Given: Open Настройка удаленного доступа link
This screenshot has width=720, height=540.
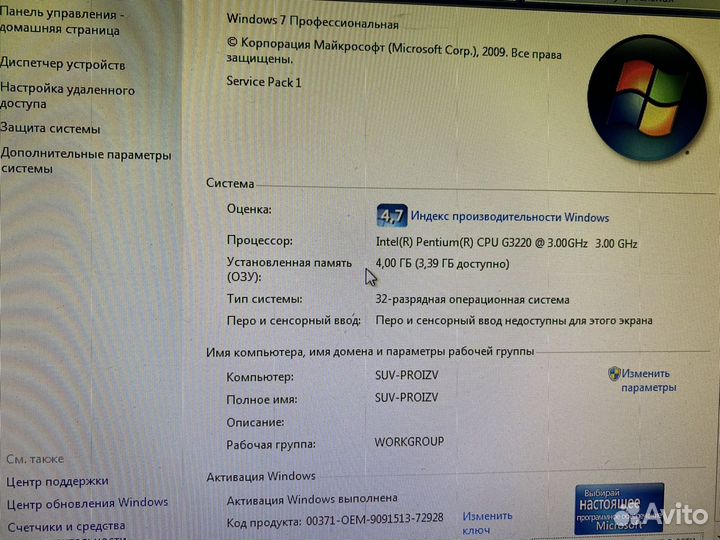Looking at the screenshot, I should point(67,96).
